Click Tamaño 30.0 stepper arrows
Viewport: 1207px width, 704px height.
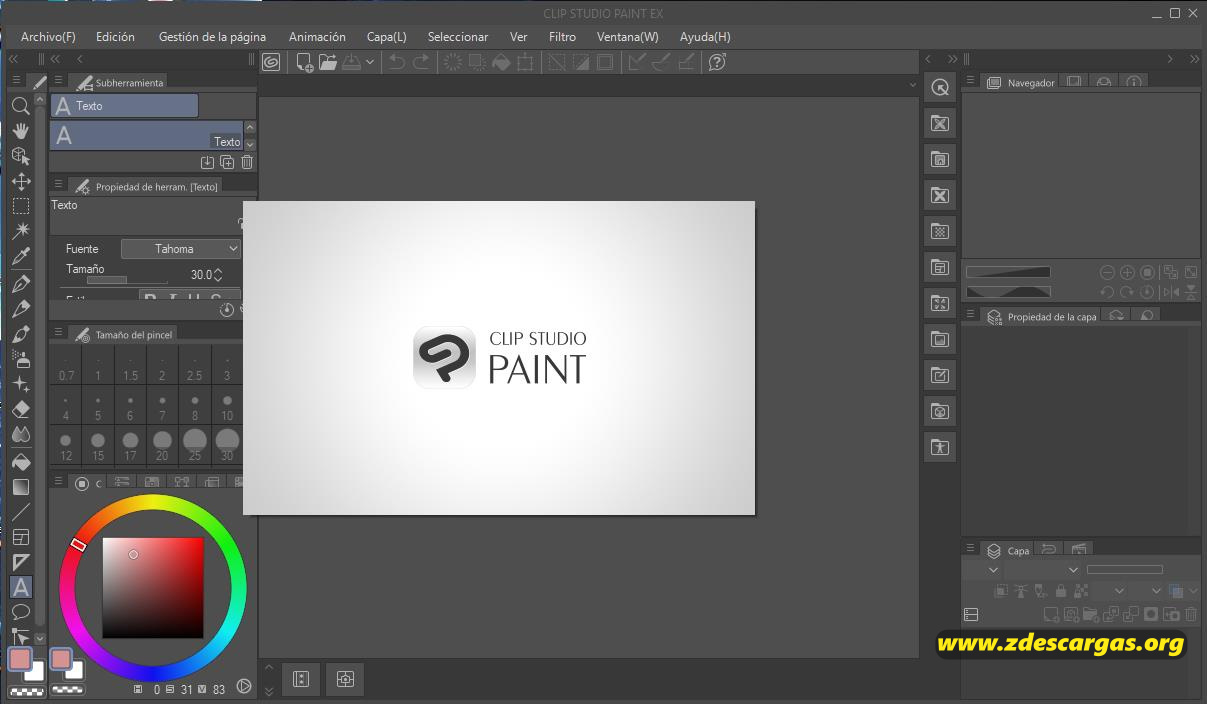coord(217,274)
